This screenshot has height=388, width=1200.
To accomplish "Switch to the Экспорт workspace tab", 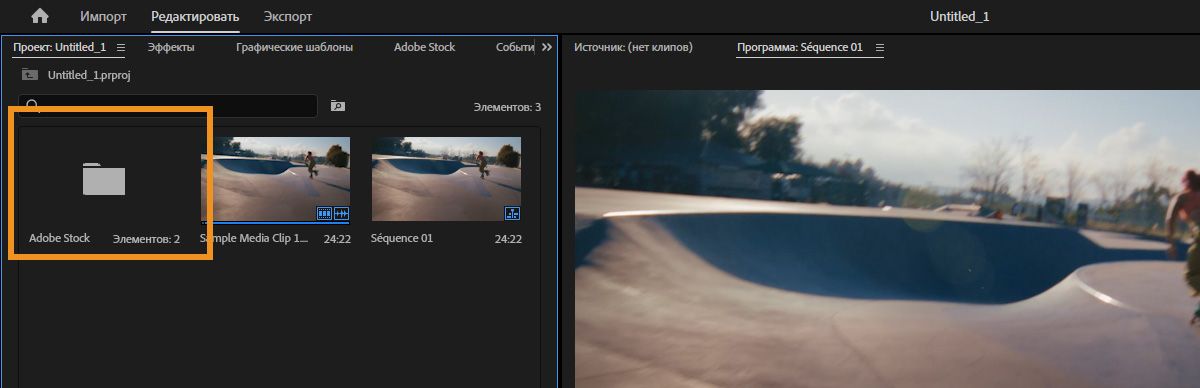I will (288, 17).
